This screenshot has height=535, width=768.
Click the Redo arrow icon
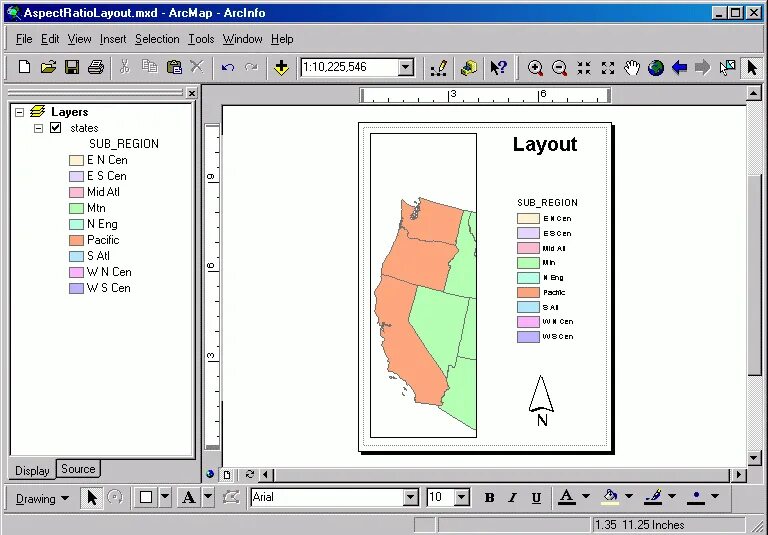[x=251, y=67]
